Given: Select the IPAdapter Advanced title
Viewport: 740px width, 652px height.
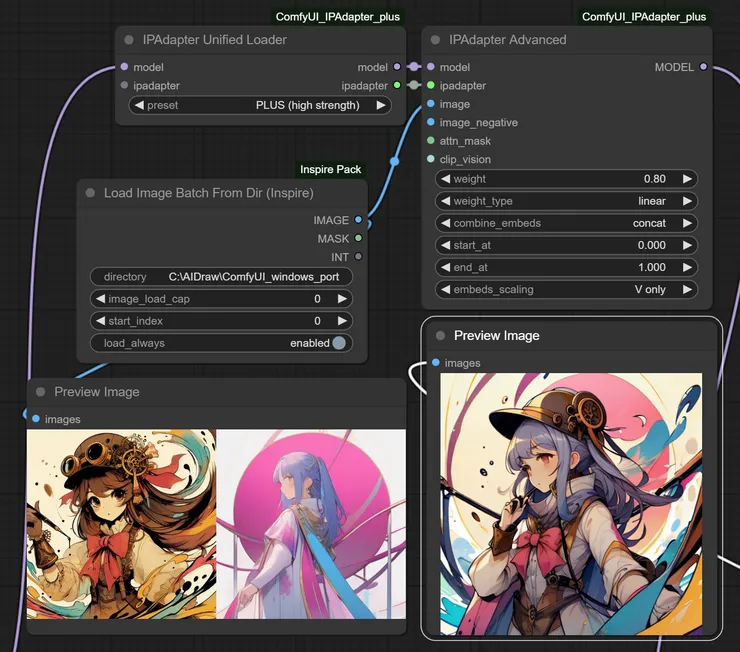Looking at the screenshot, I should (x=508, y=40).
